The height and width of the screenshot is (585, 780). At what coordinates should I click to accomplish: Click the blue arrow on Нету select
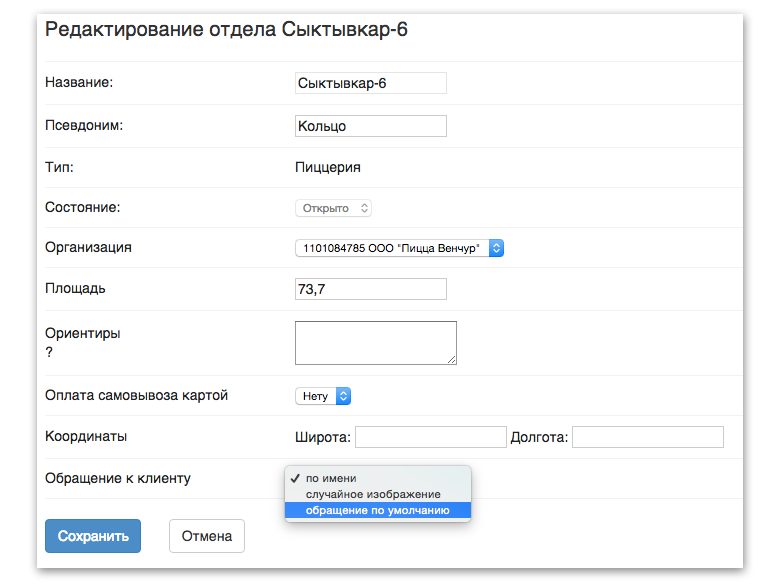pyautogui.click(x=343, y=396)
